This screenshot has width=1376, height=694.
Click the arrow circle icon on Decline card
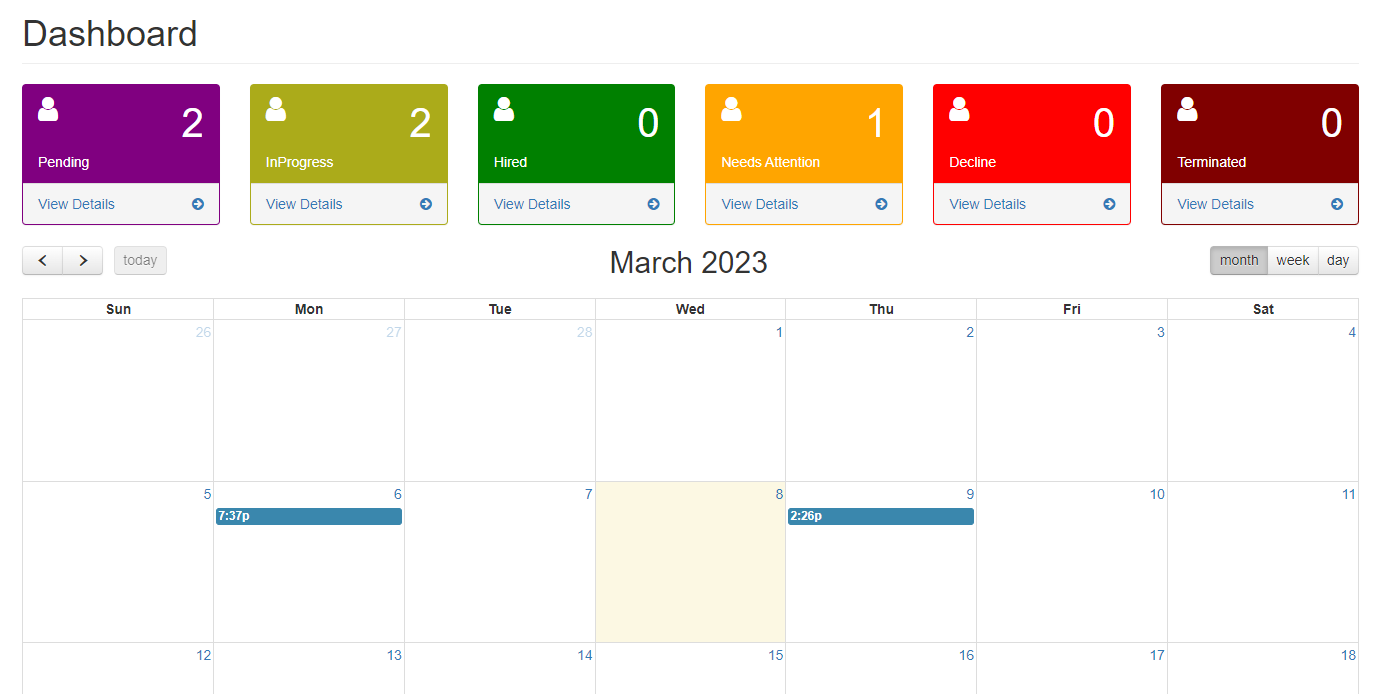[1109, 204]
